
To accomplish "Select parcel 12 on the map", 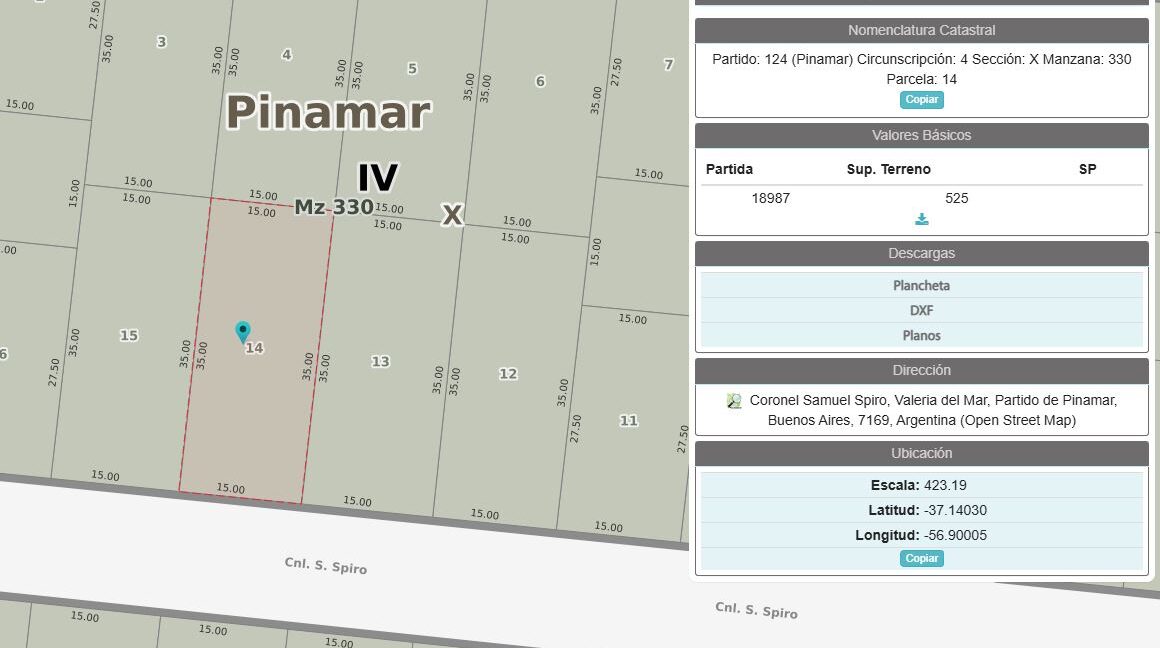I will click(508, 374).
